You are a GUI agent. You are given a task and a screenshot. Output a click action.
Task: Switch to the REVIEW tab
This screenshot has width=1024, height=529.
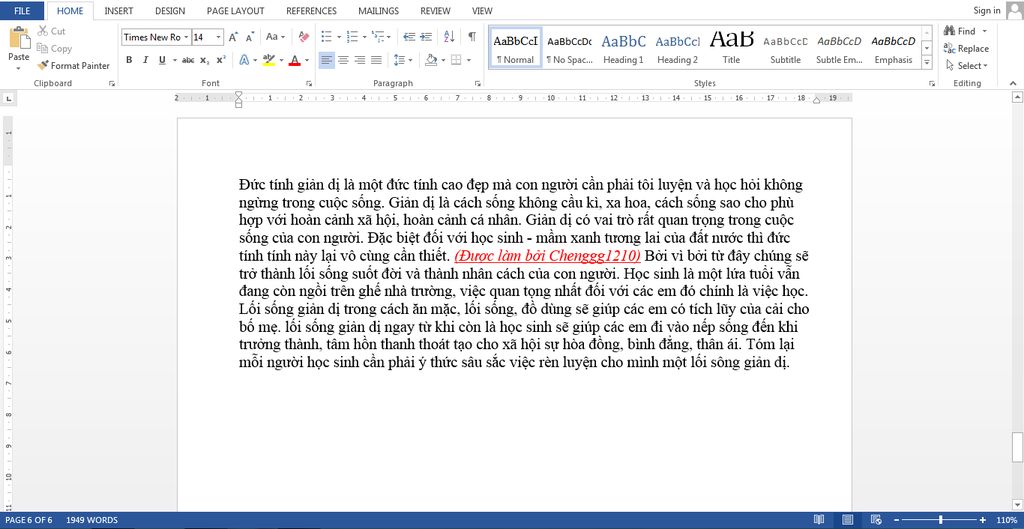[435, 10]
